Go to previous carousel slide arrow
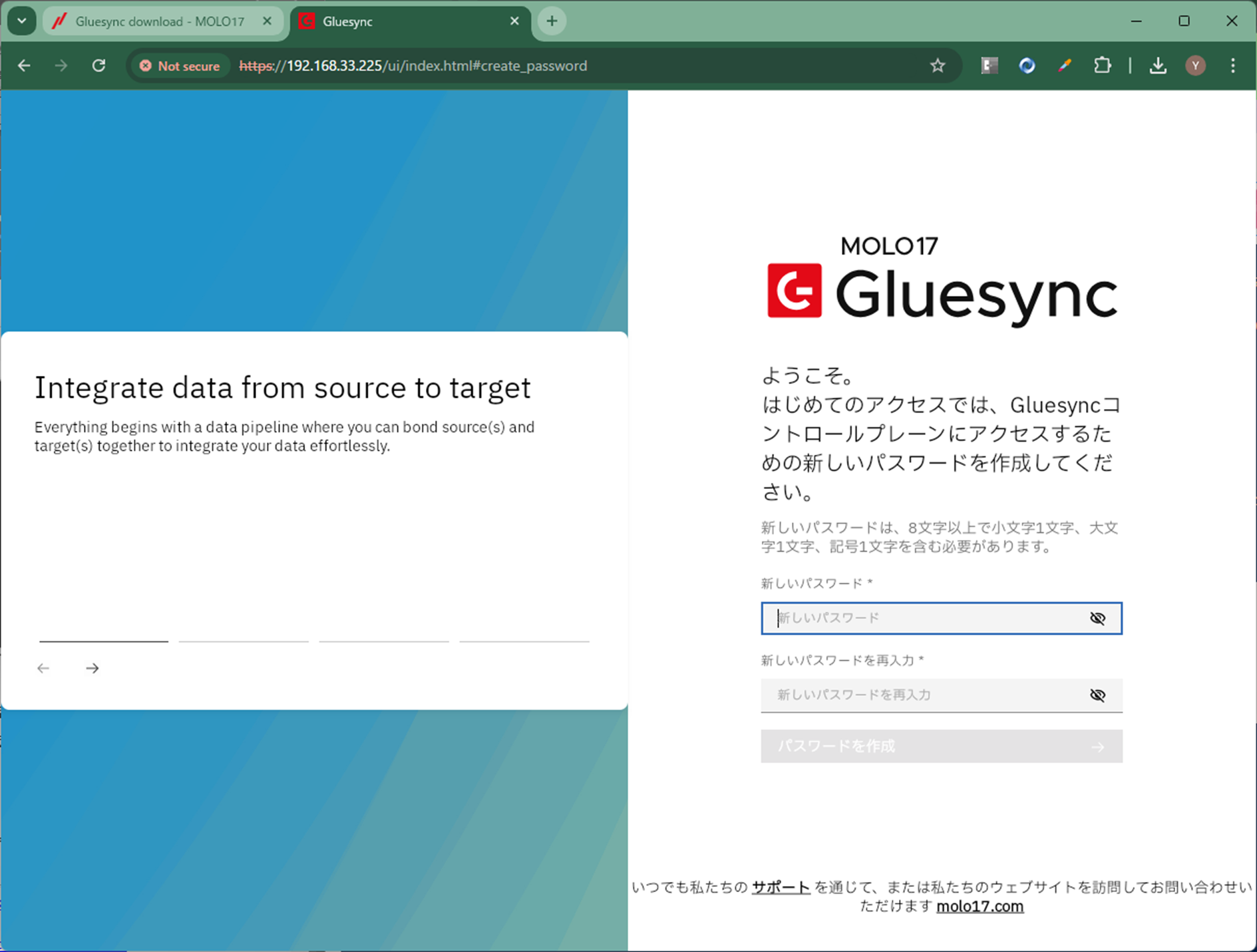1257x952 pixels. [x=43, y=668]
